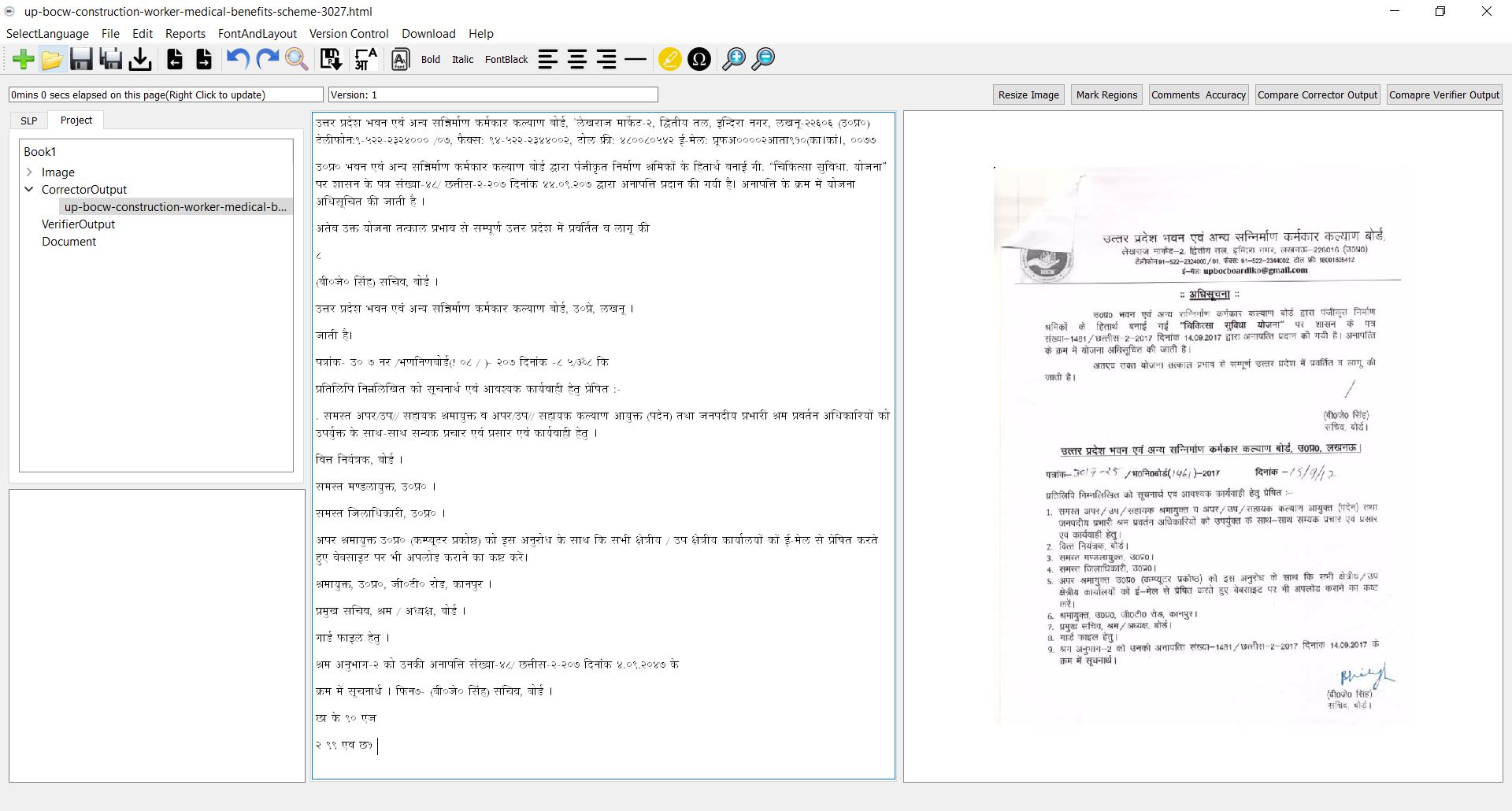This screenshot has height=811, width=1512.
Task: Click inside the Version: 1 field
Action: click(x=492, y=94)
